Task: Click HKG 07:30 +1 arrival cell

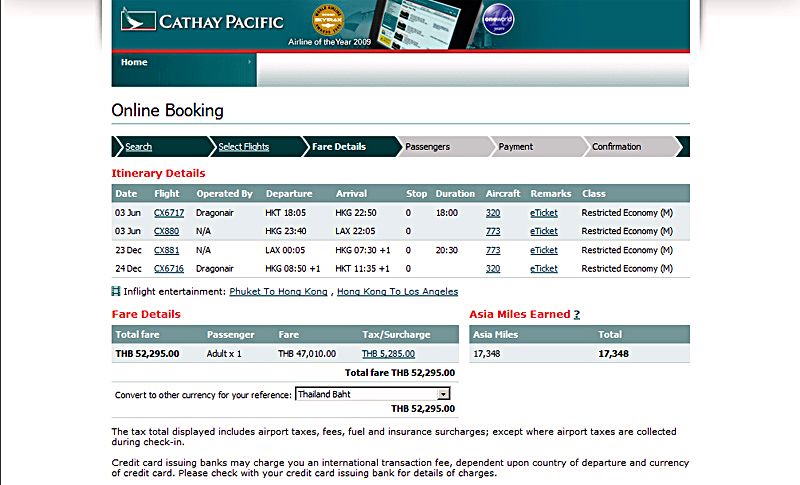Action: pyautogui.click(x=363, y=250)
